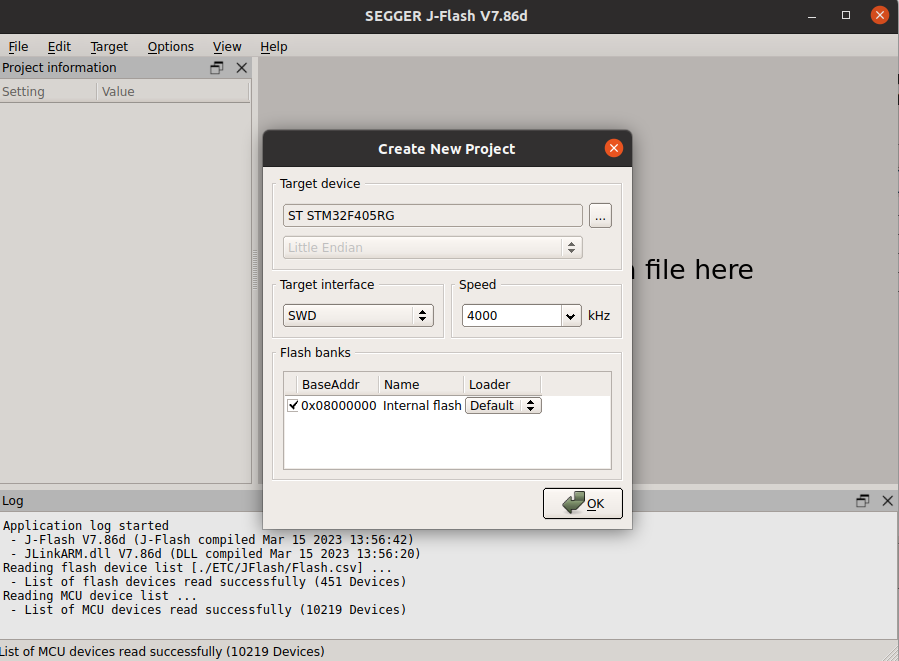Click the OK button with green arrow
The image size is (899, 661).
[x=583, y=503]
